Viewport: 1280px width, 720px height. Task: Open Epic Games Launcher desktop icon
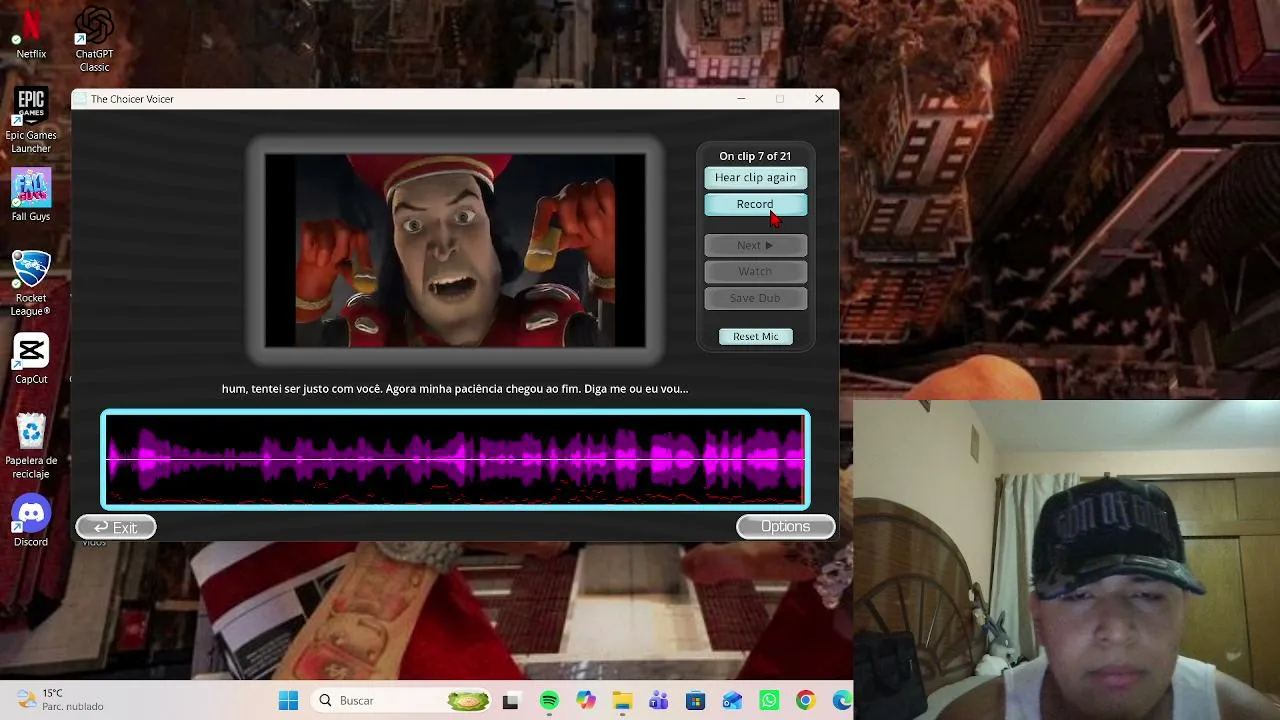coord(31,120)
